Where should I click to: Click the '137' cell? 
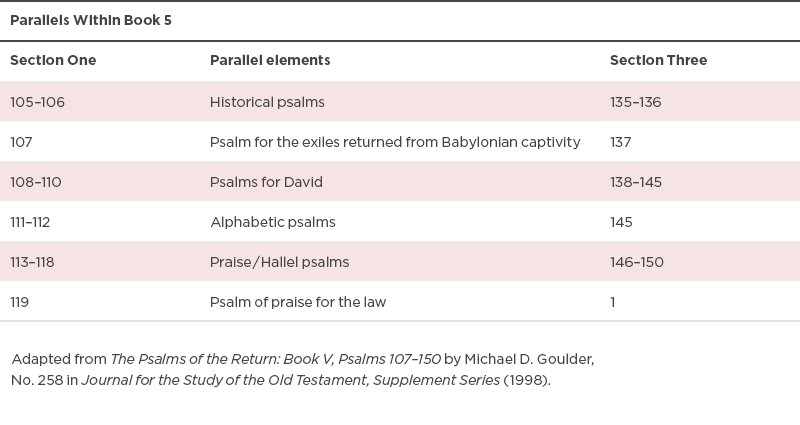click(x=620, y=142)
